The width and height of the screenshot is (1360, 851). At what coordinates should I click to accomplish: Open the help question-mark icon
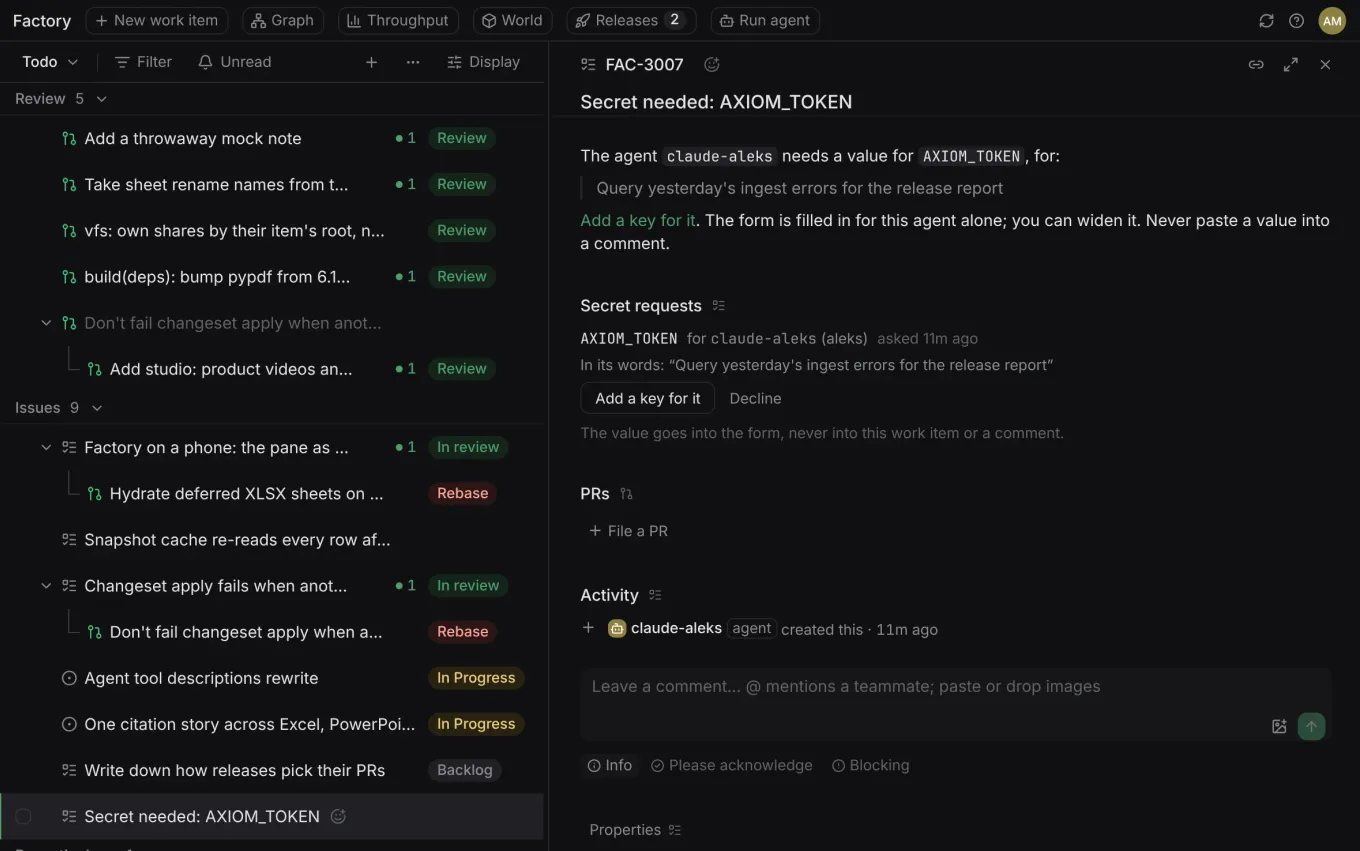1296,21
